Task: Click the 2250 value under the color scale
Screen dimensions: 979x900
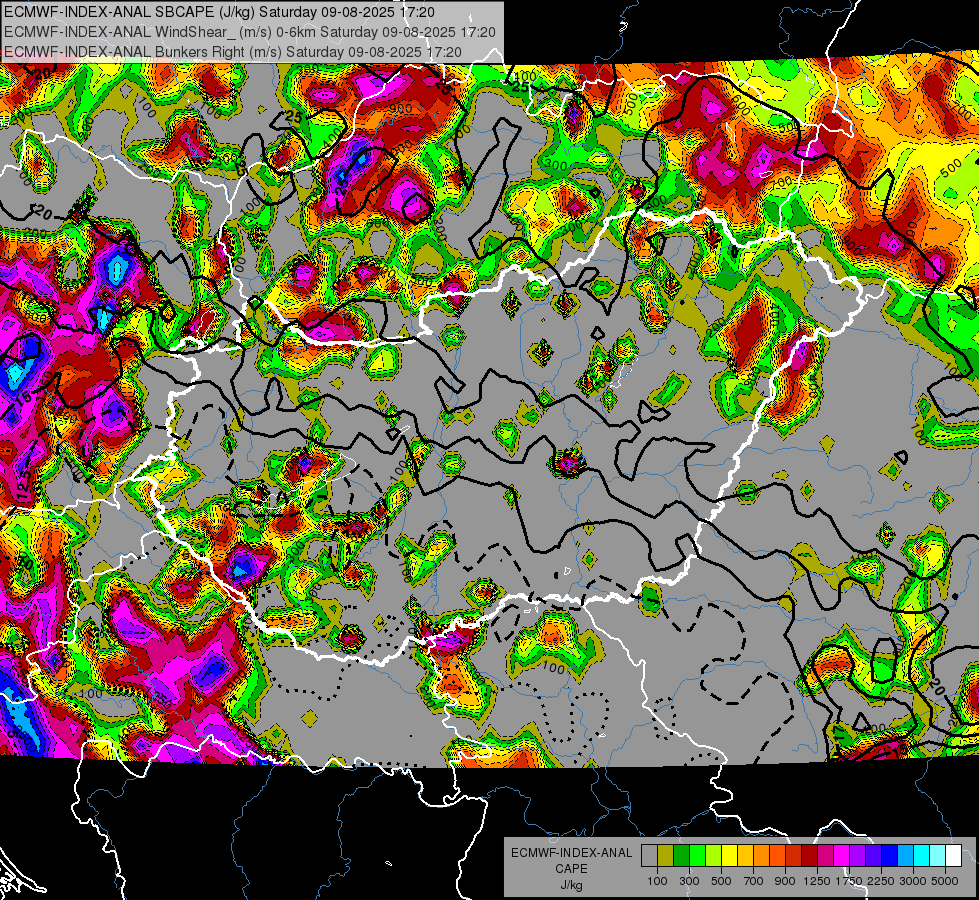Action: point(881,881)
